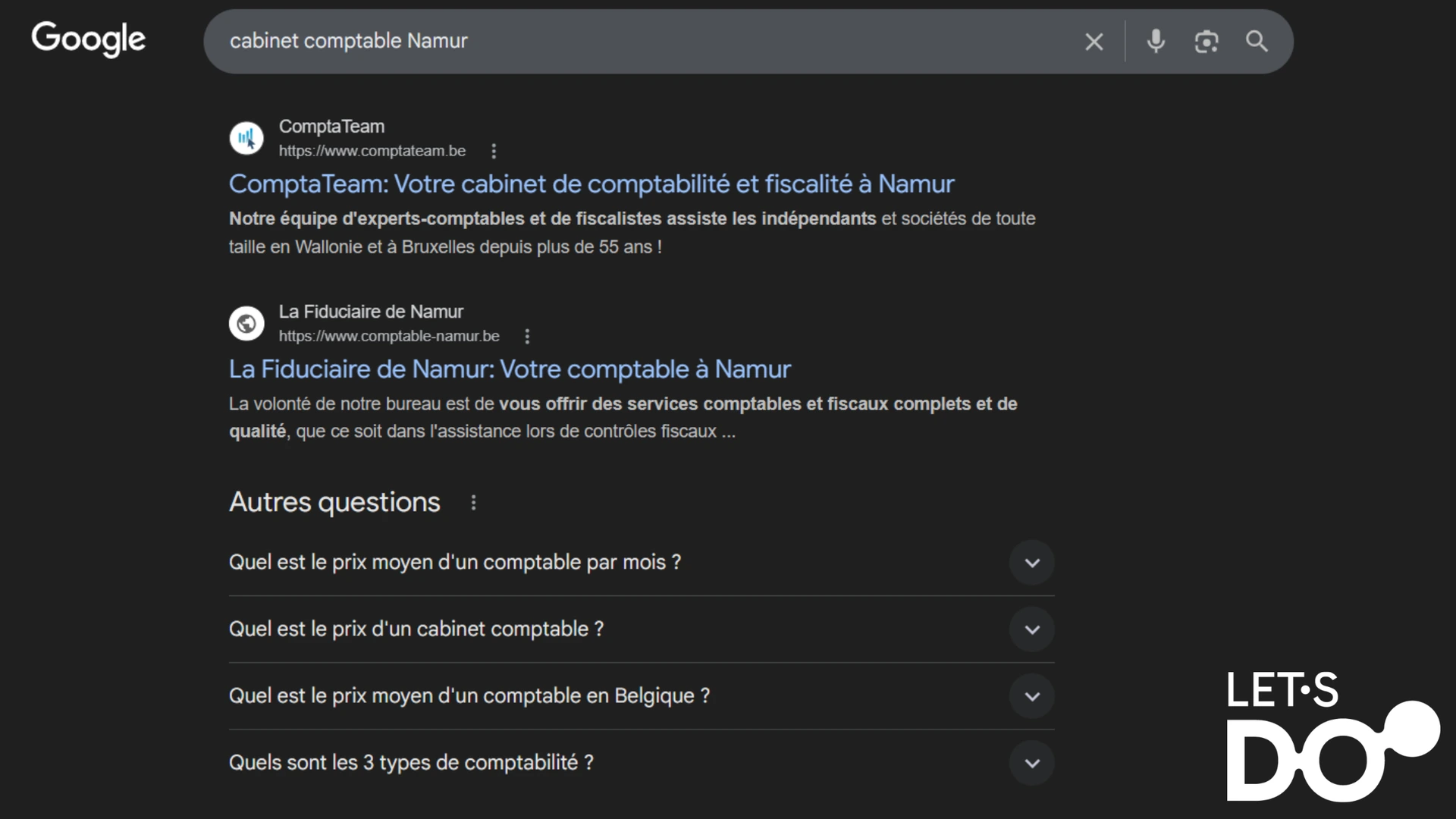Open the three-dot menu for the ComptaTeam result
Viewport: 1456px width, 819px height.
point(494,151)
